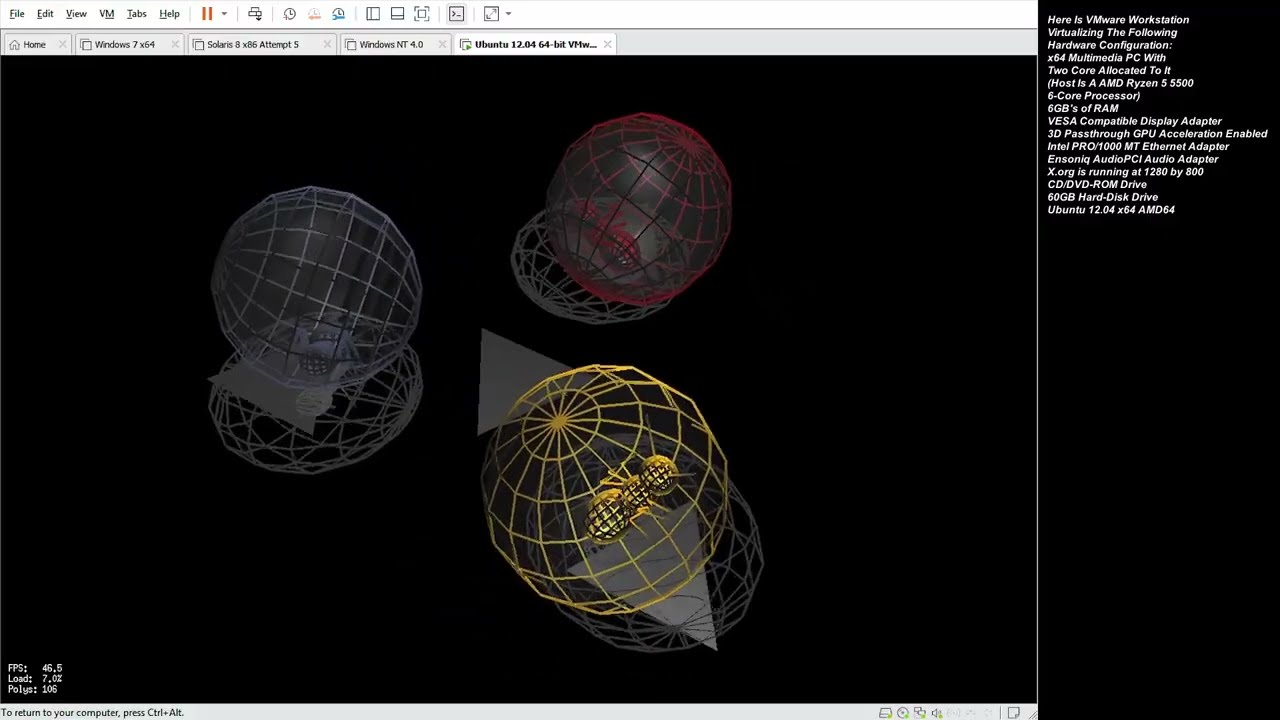Revert VM to previous snapshot

(x=314, y=14)
